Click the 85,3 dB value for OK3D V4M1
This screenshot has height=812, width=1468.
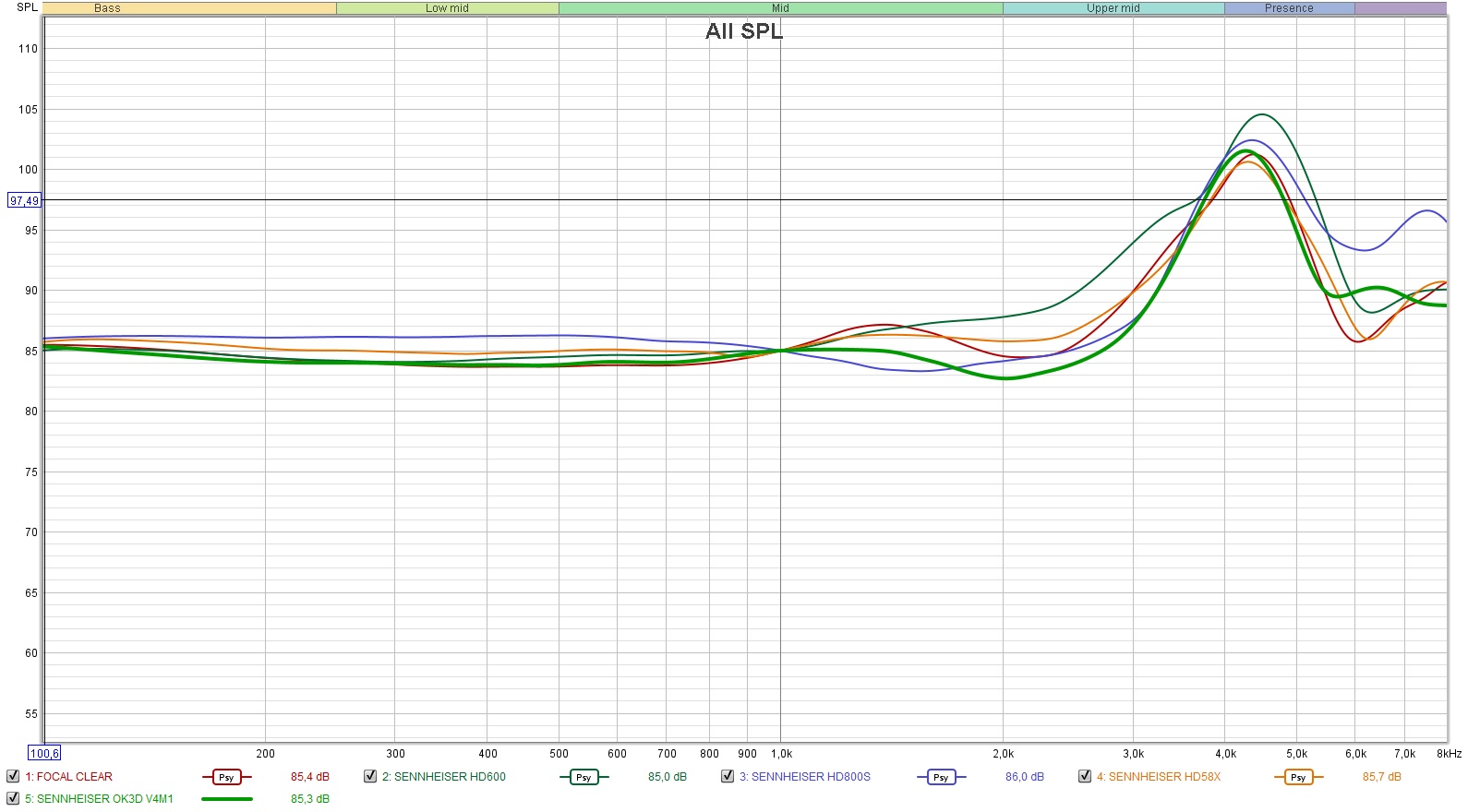pos(310,799)
